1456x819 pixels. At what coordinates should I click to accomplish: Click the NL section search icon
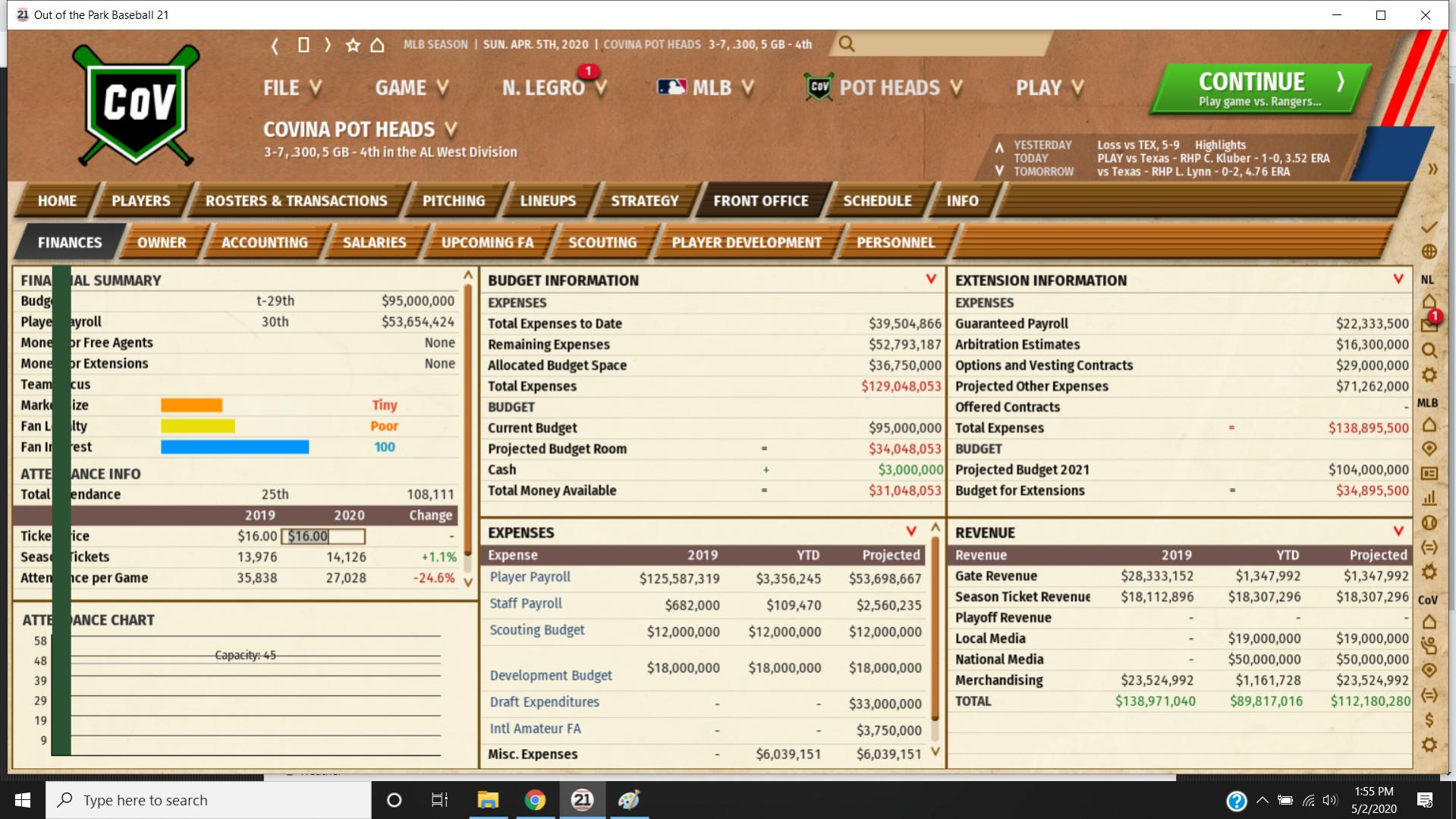pos(1429,350)
